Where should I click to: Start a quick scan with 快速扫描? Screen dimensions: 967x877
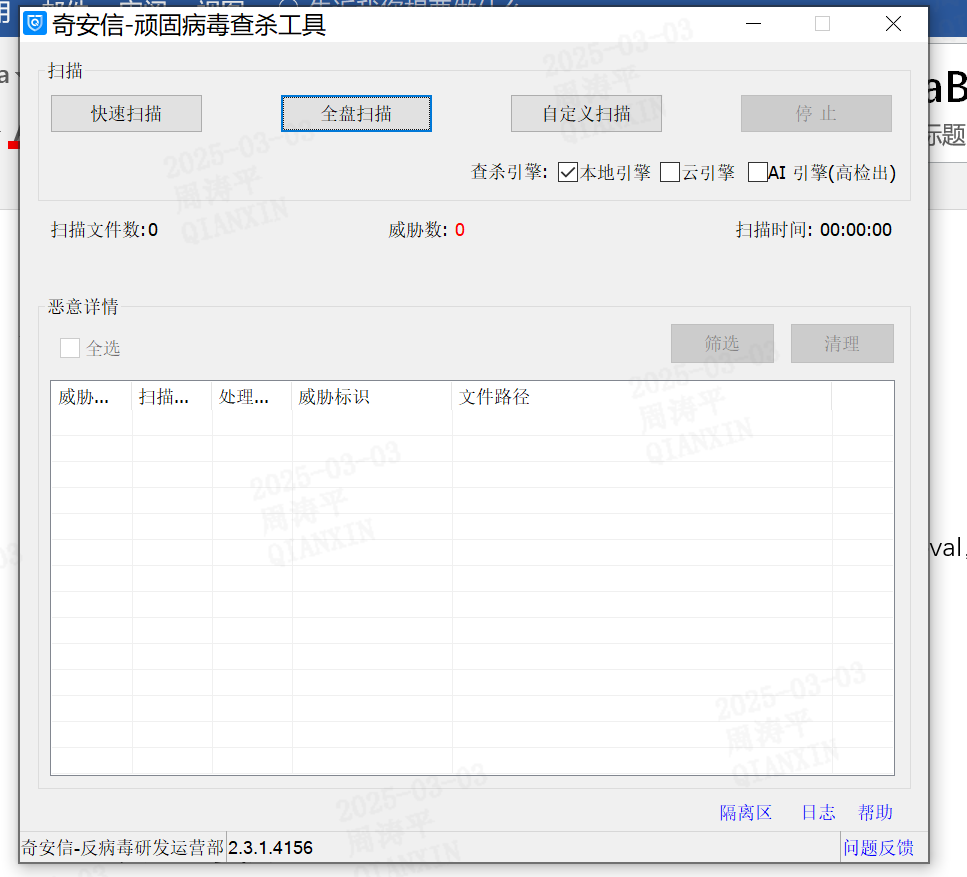(x=126, y=114)
